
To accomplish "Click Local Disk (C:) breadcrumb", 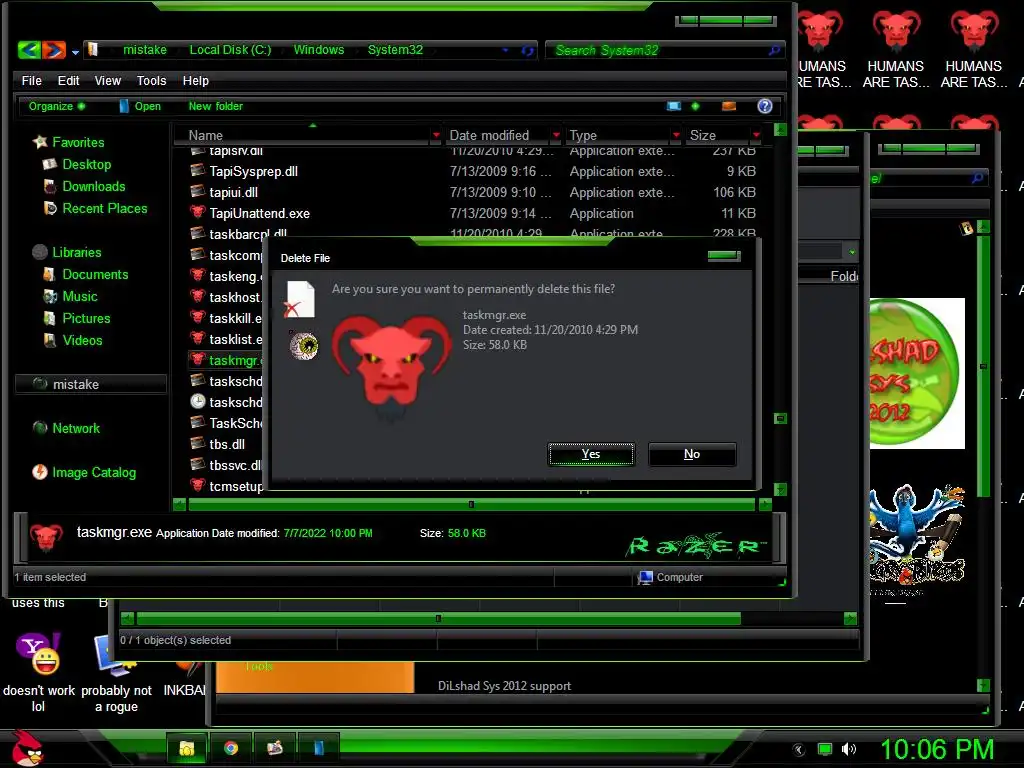I will coord(230,50).
